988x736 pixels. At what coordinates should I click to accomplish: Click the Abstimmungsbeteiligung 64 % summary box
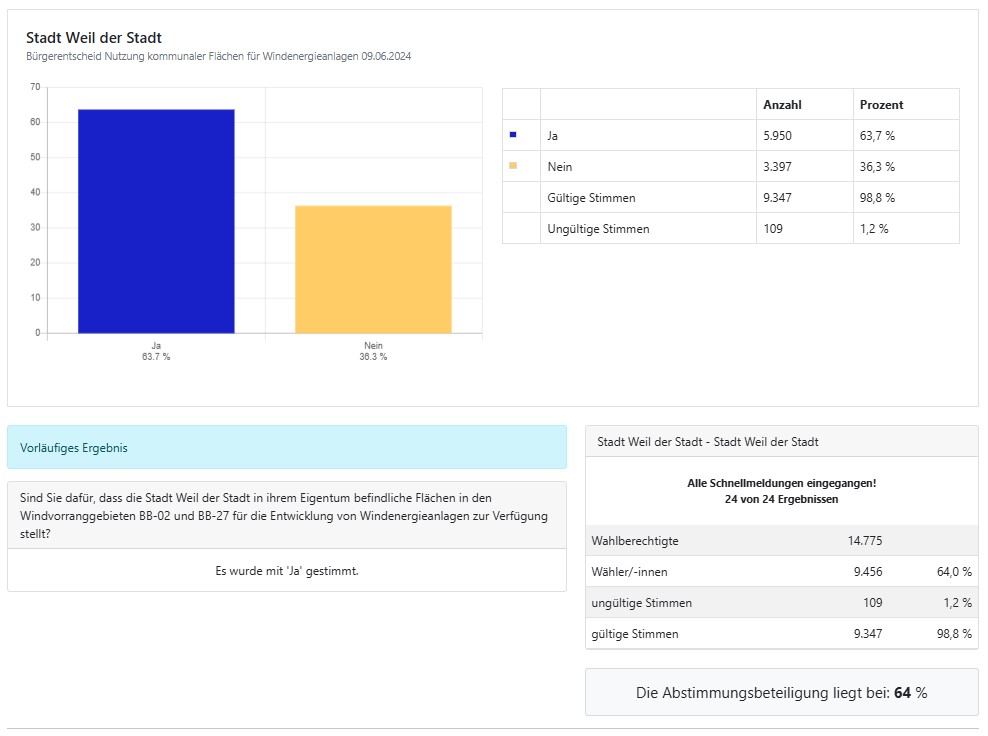tap(781, 693)
